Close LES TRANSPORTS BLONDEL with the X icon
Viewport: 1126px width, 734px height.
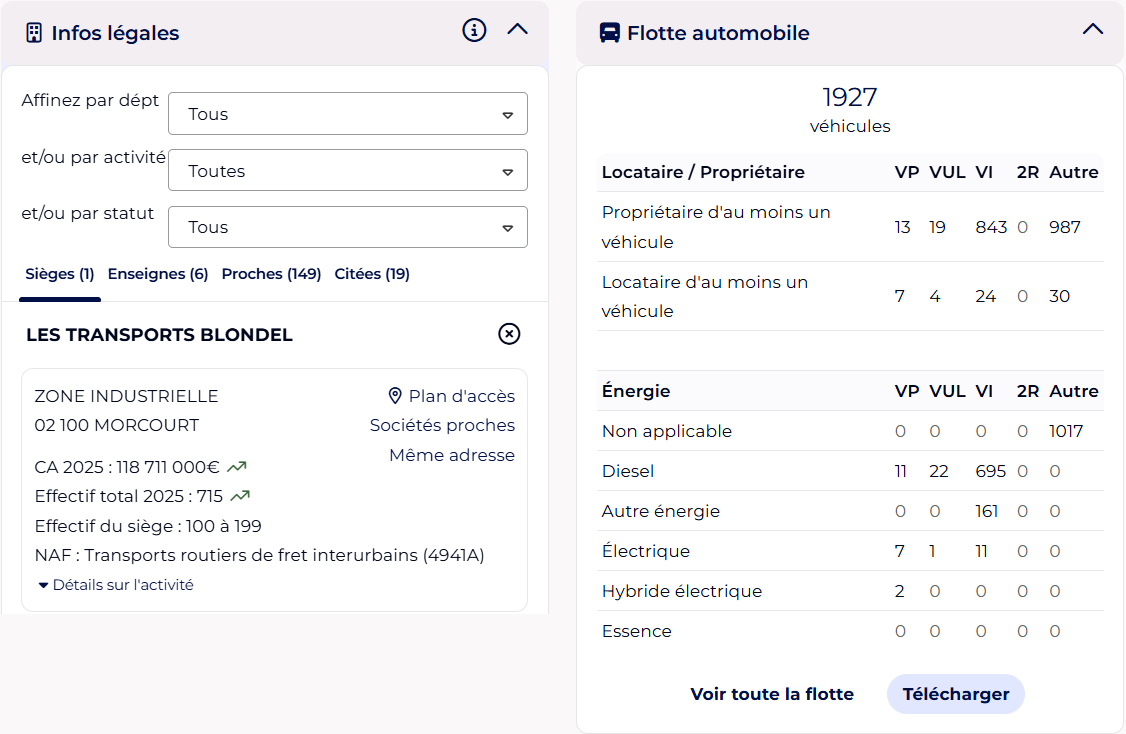509,334
